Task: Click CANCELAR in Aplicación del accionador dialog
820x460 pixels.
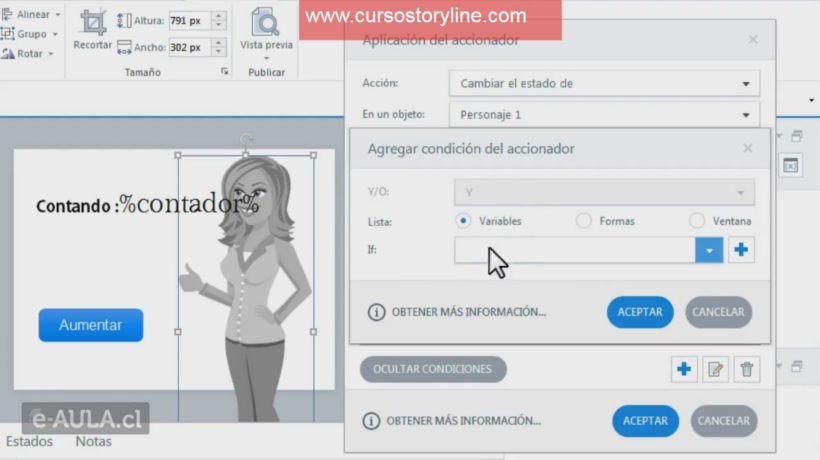Action: 724,421
